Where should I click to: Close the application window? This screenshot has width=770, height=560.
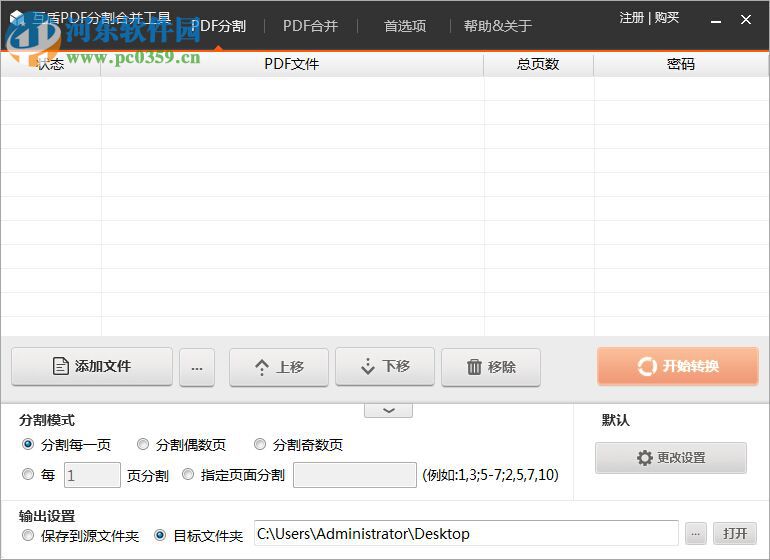click(x=746, y=20)
